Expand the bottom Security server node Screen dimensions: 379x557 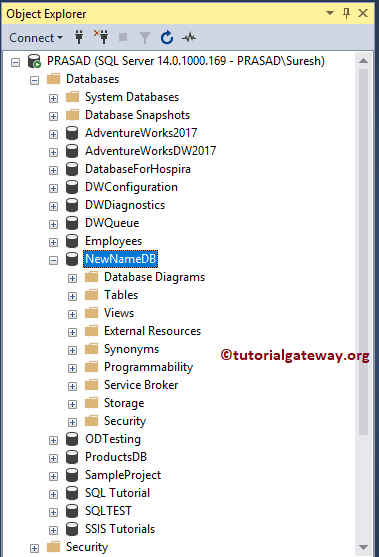(34, 548)
